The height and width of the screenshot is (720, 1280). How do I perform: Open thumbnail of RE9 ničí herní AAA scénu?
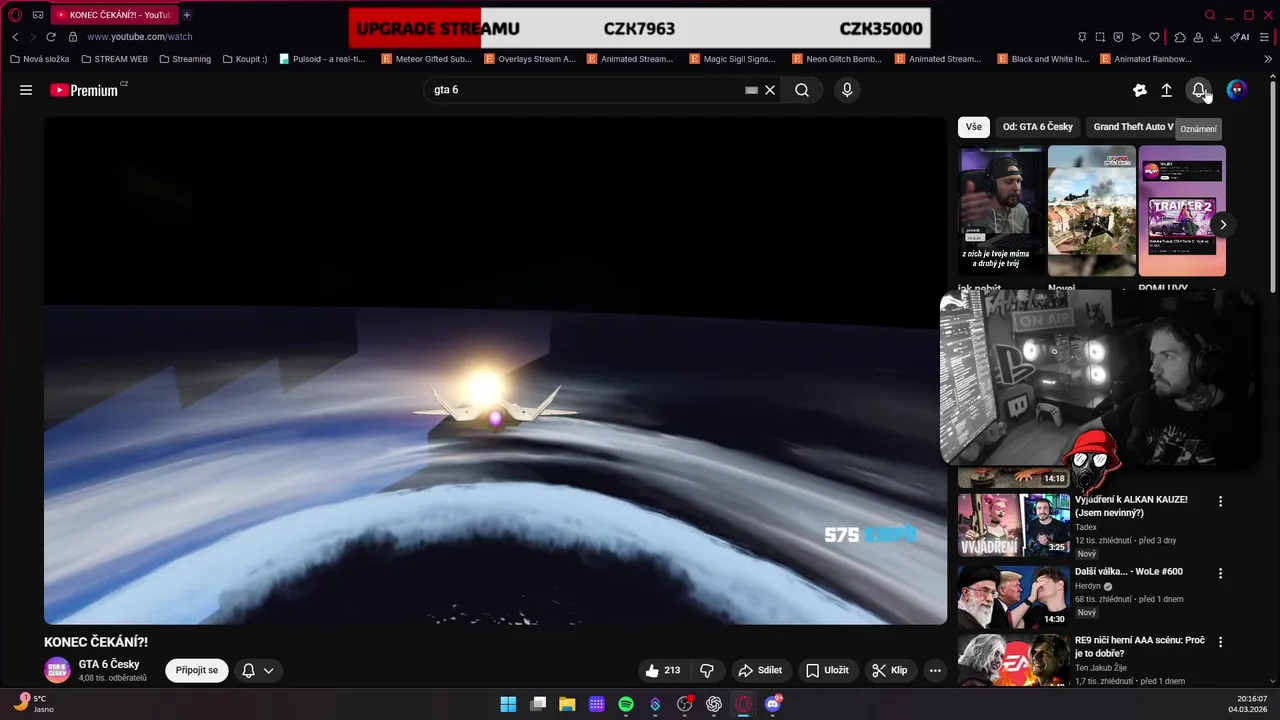coord(1014,660)
